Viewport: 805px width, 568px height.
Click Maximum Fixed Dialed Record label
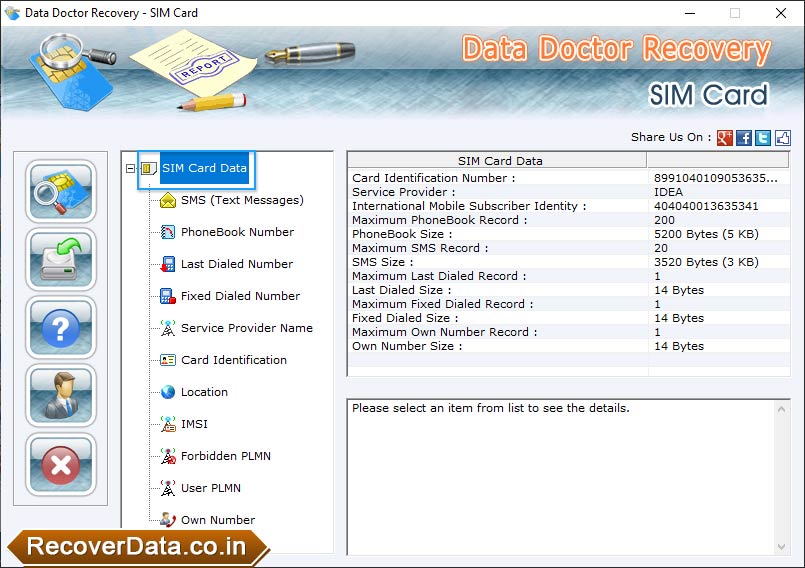point(442,304)
